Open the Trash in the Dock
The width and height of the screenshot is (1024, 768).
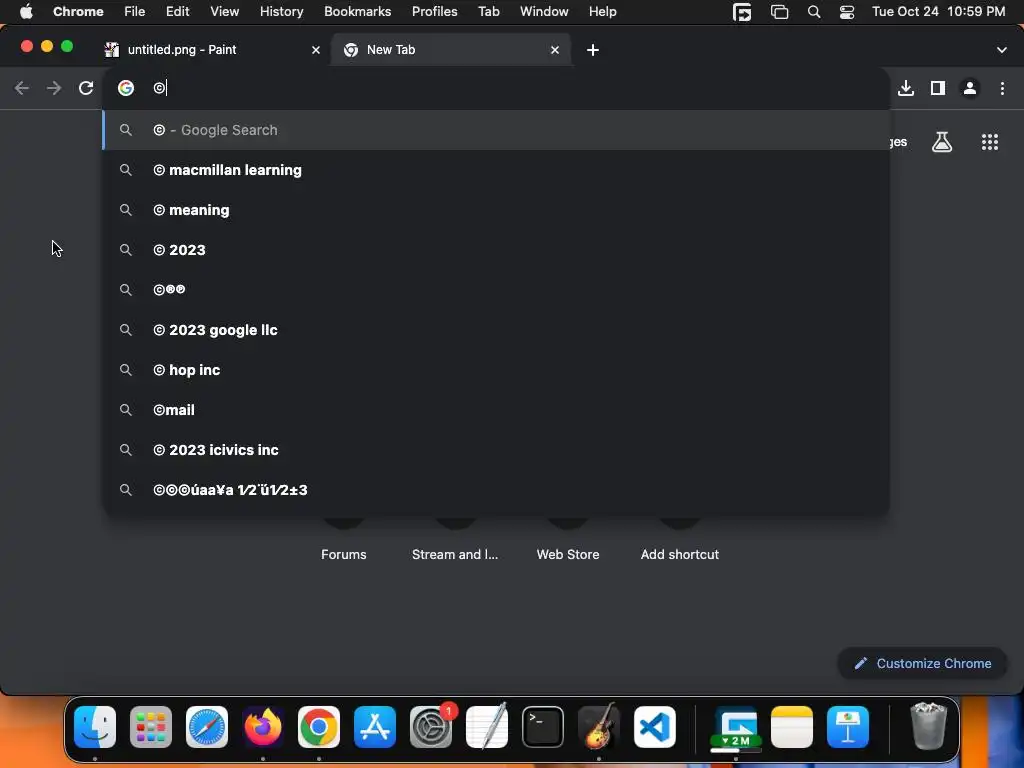point(928,726)
